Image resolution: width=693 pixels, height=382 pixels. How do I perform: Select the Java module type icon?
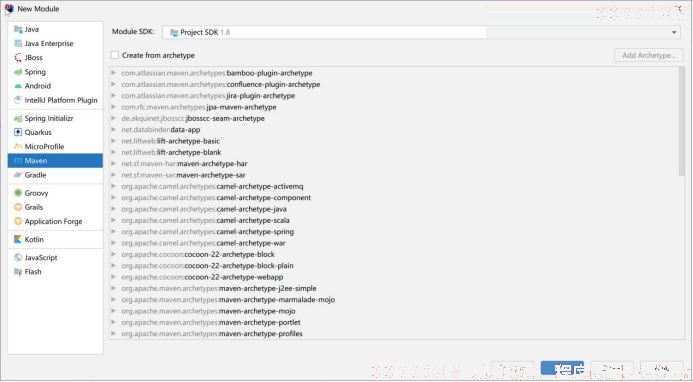pyautogui.click(x=18, y=29)
